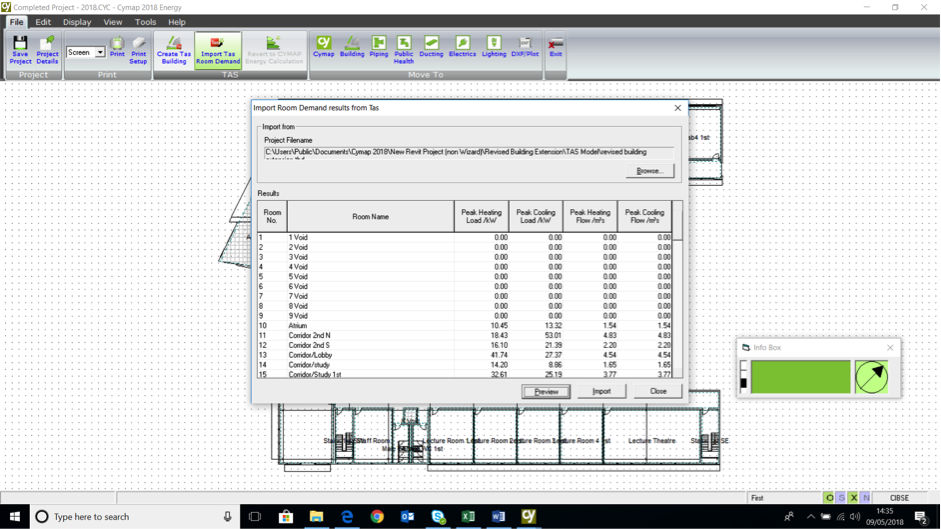Click the Close button in the dialog

[x=658, y=391]
